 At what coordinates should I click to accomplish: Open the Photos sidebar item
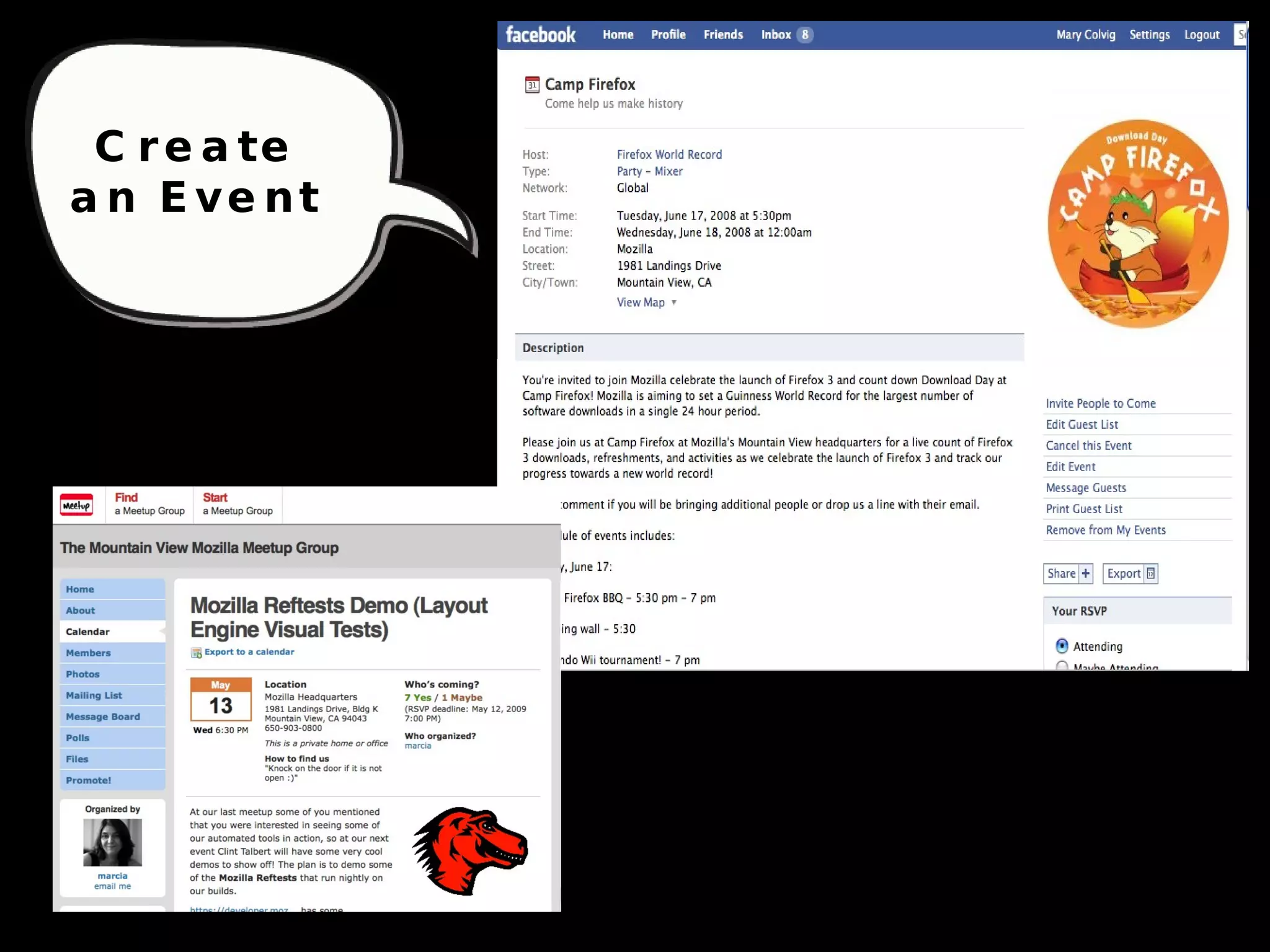point(113,674)
